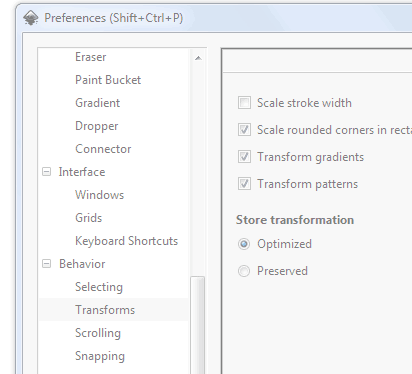Select Connector in the preferences tree
This screenshot has height=374, width=412.
(103, 149)
